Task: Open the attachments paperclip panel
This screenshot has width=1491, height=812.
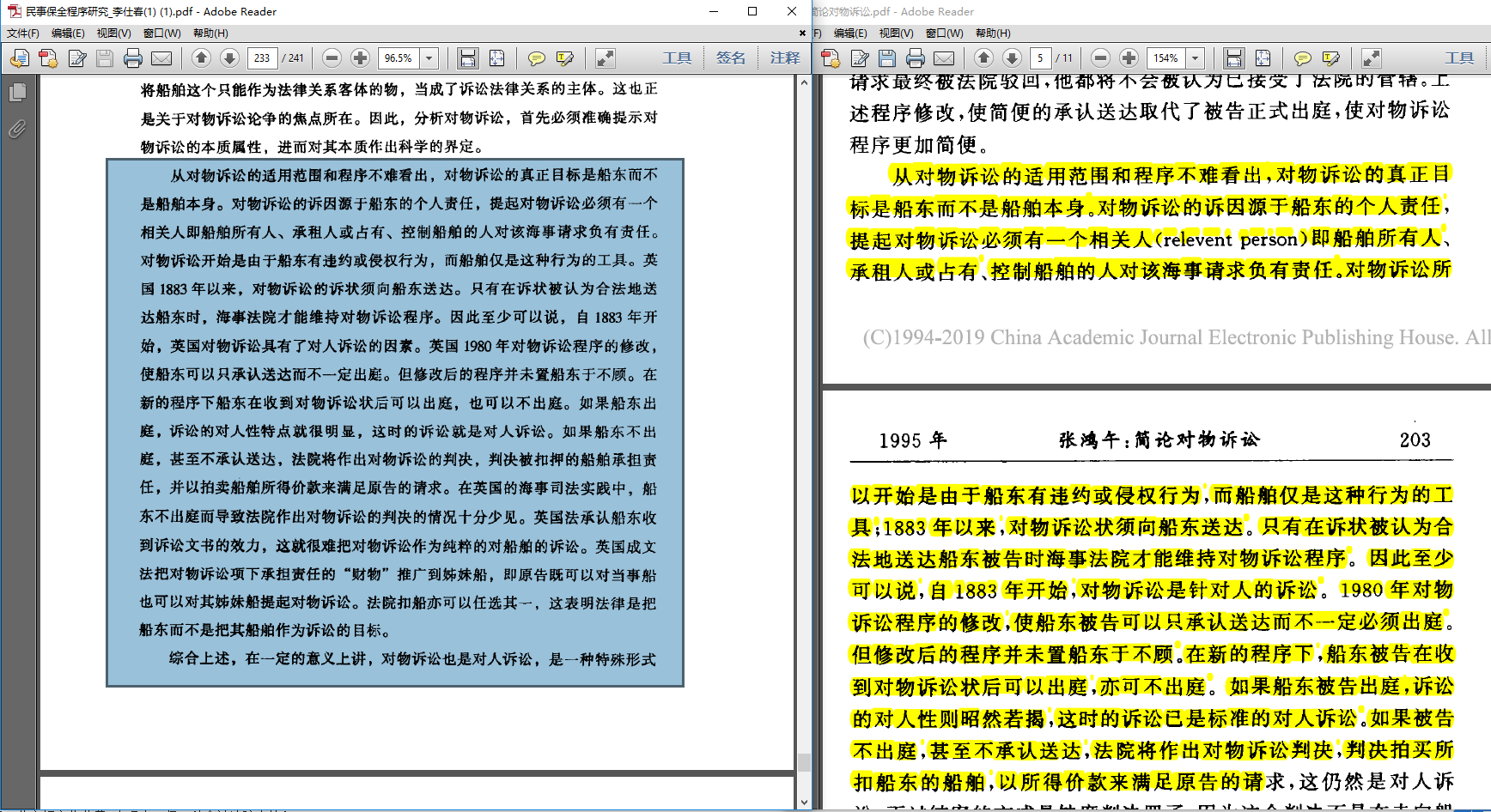Action: pos(17,130)
